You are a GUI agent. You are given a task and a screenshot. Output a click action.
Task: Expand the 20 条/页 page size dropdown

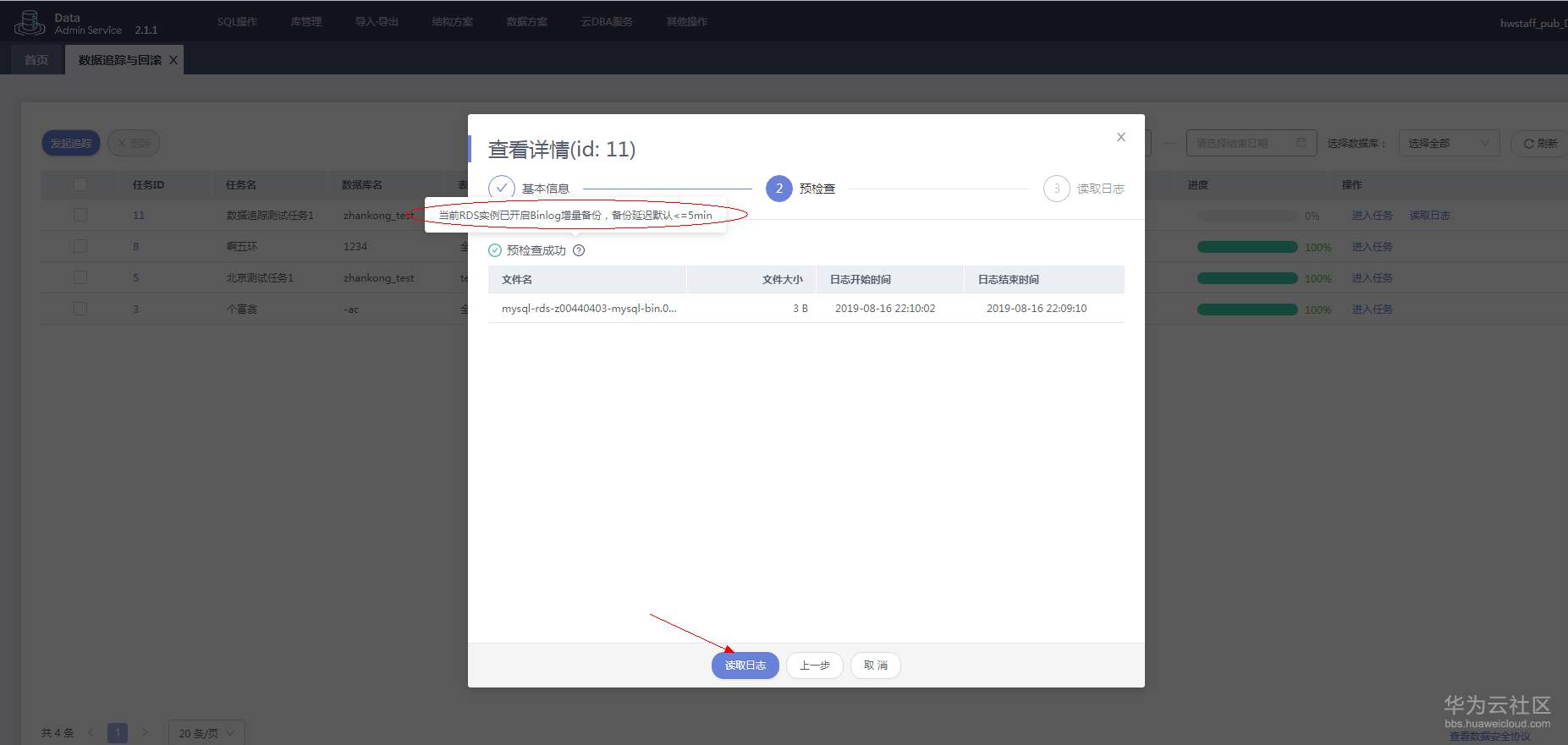click(x=206, y=733)
